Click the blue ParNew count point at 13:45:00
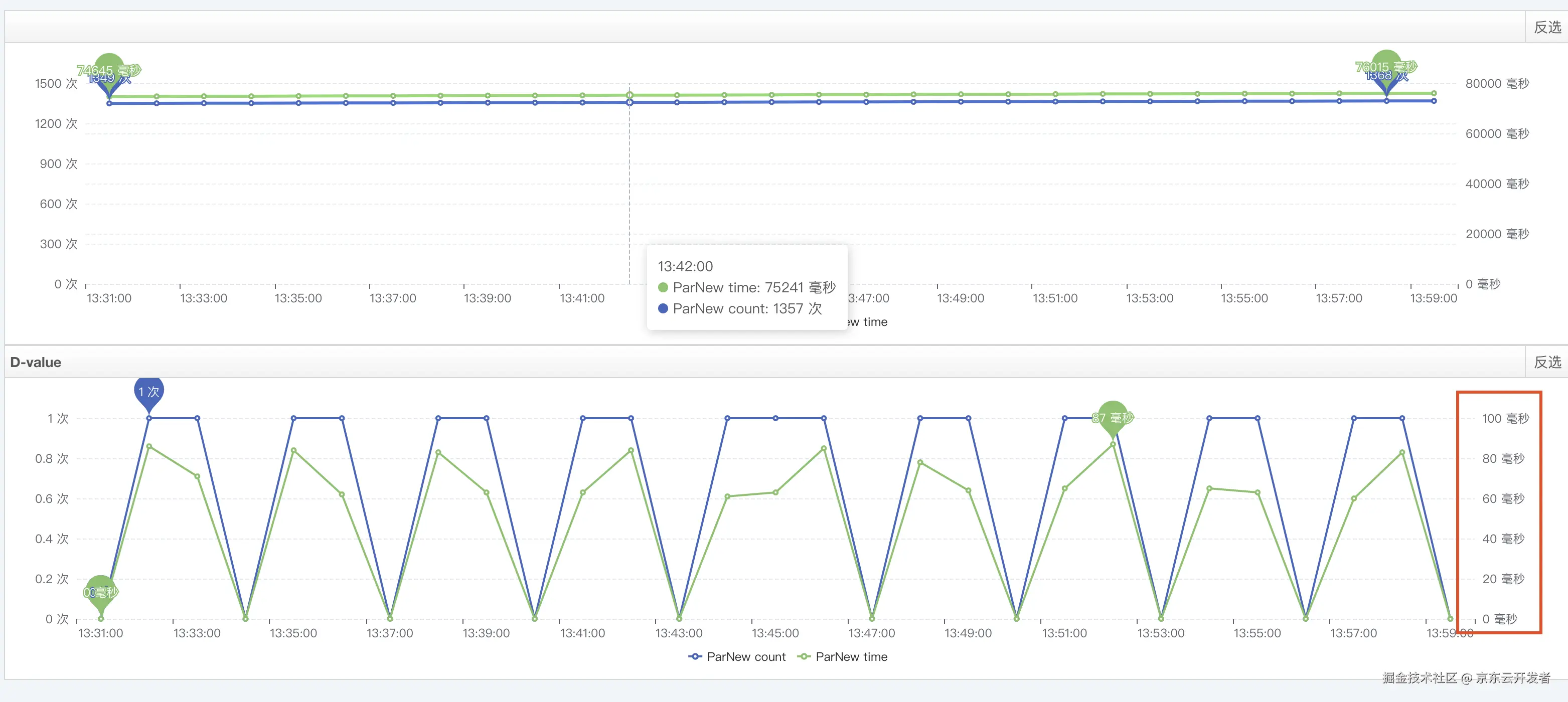Image resolution: width=1568 pixels, height=702 pixels. [x=775, y=418]
